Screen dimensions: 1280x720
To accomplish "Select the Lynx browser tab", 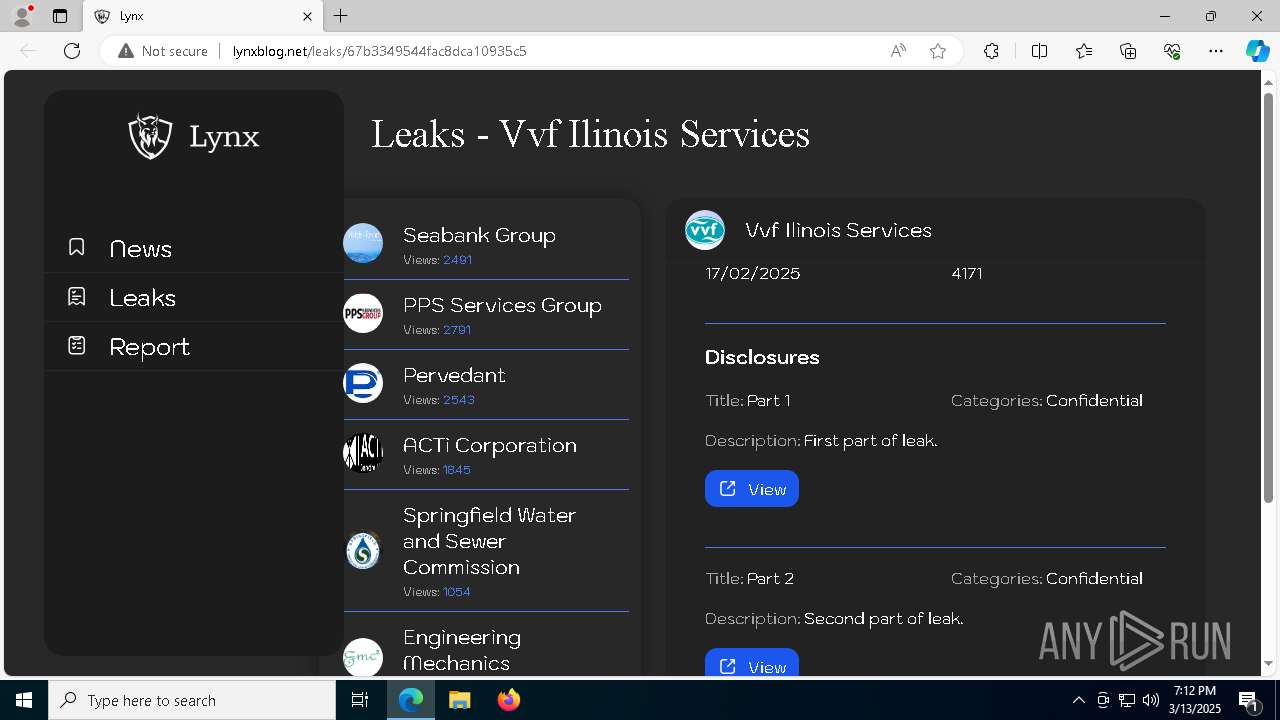I will click(202, 16).
